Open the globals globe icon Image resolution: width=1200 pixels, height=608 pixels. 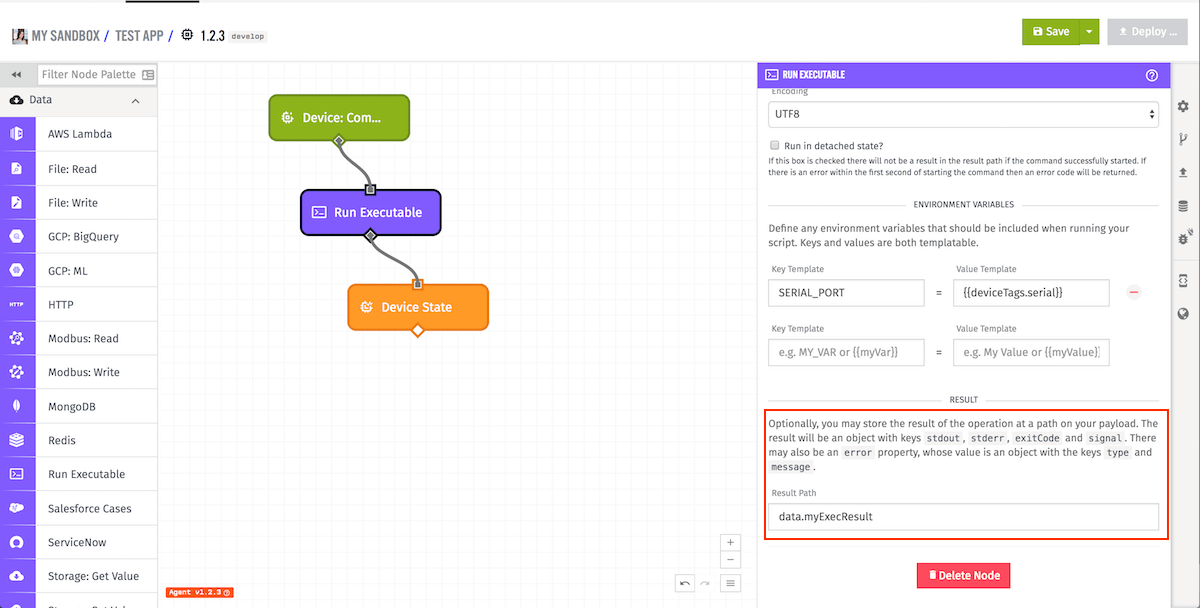point(1183,313)
